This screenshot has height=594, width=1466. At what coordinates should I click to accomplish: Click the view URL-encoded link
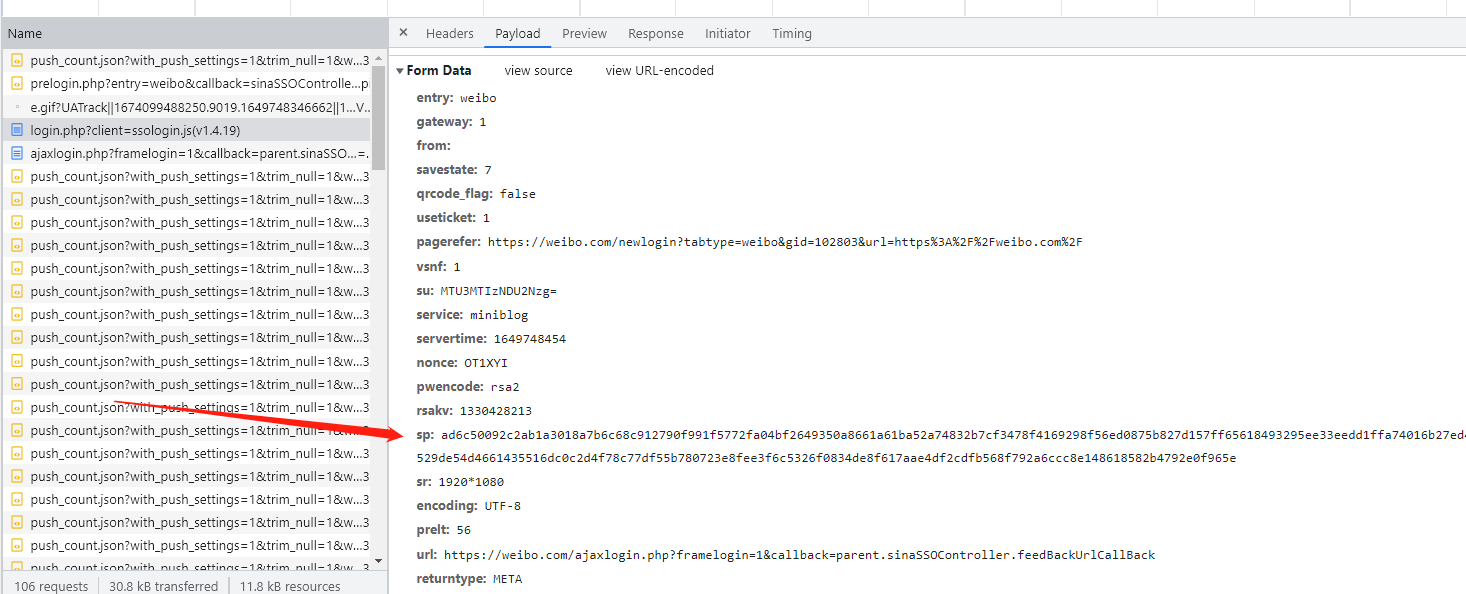(660, 71)
